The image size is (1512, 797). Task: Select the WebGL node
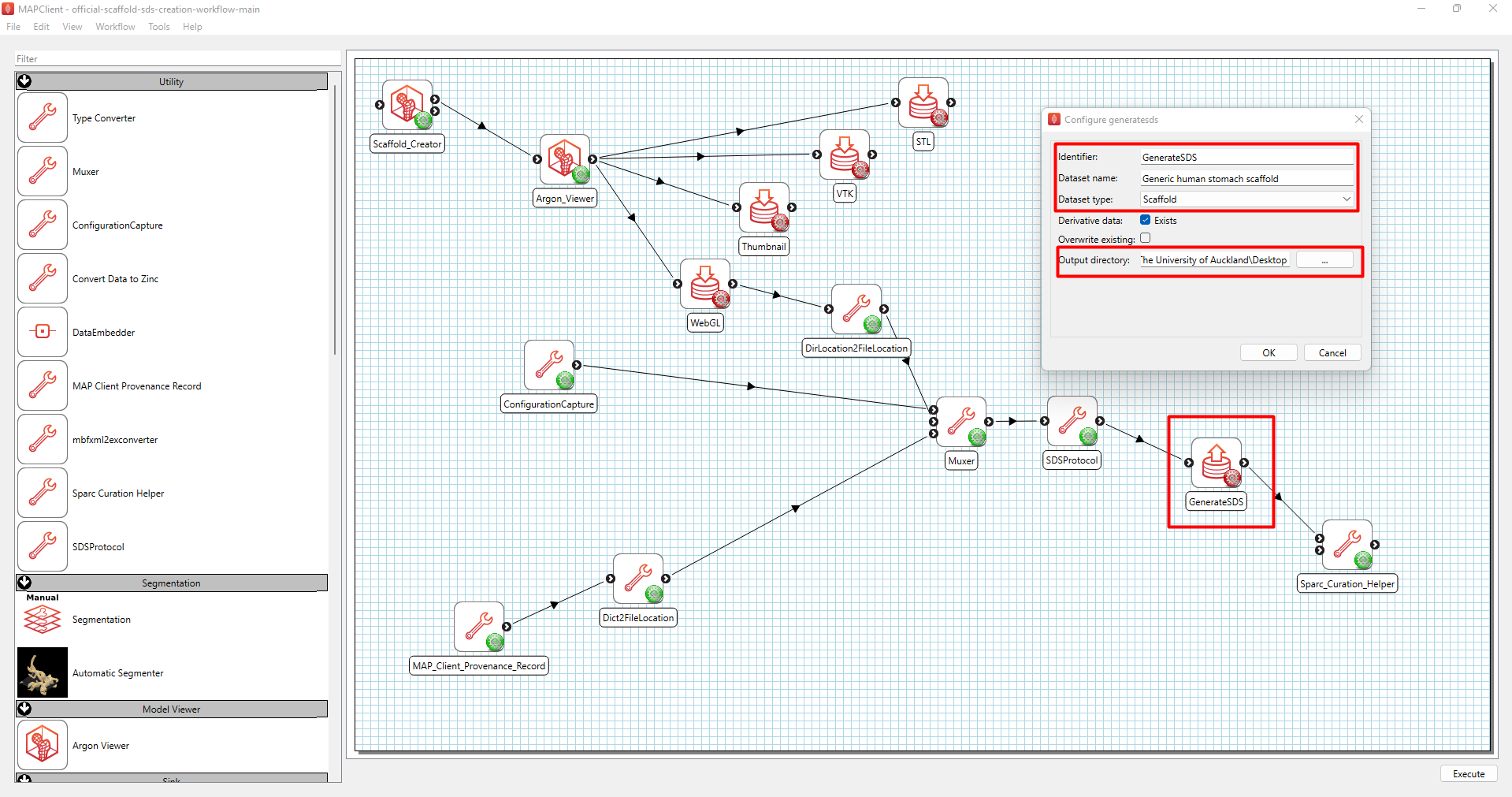pyautogui.click(x=705, y=284)
